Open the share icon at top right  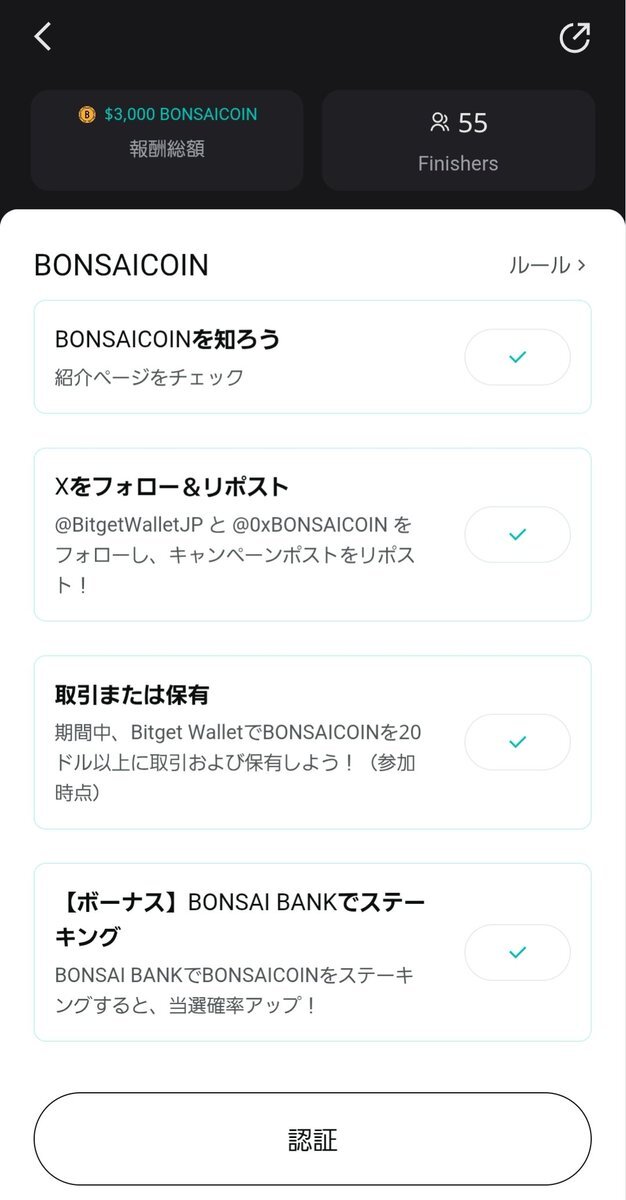point(575,37)
